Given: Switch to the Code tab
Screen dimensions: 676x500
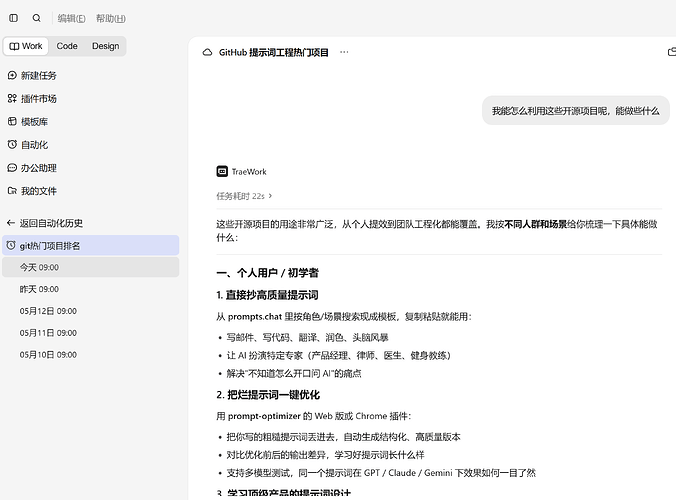Looking at the screenshot, I should 67,46.
